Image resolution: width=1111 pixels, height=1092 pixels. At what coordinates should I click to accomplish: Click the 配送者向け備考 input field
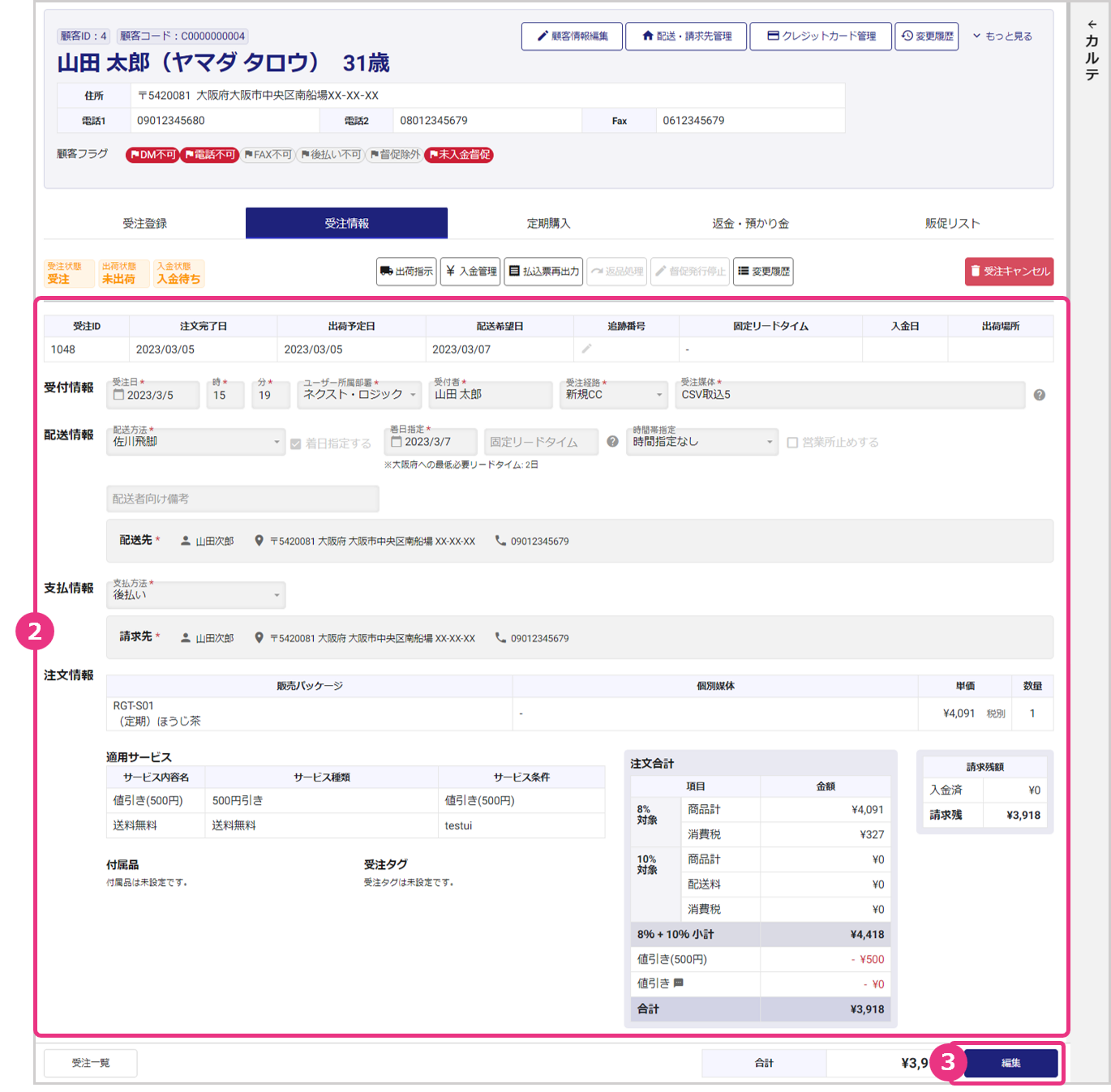[242, 499]
